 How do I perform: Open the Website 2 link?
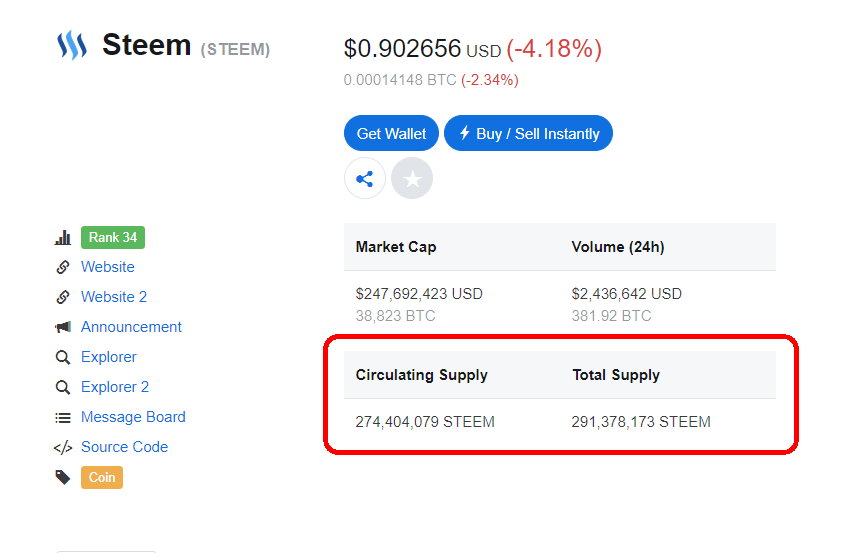[x=114, y=297]
